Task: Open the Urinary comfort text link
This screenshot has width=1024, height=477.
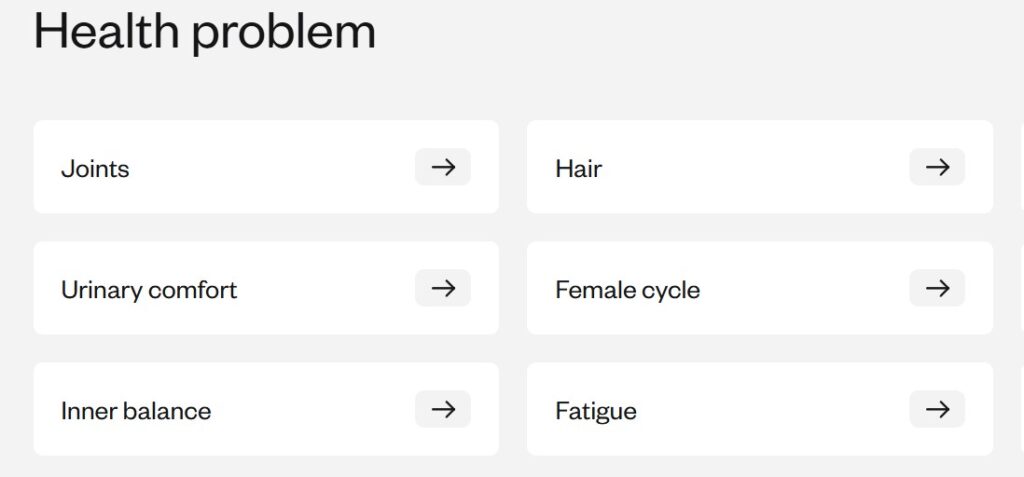Action: [x=149, y=290]
